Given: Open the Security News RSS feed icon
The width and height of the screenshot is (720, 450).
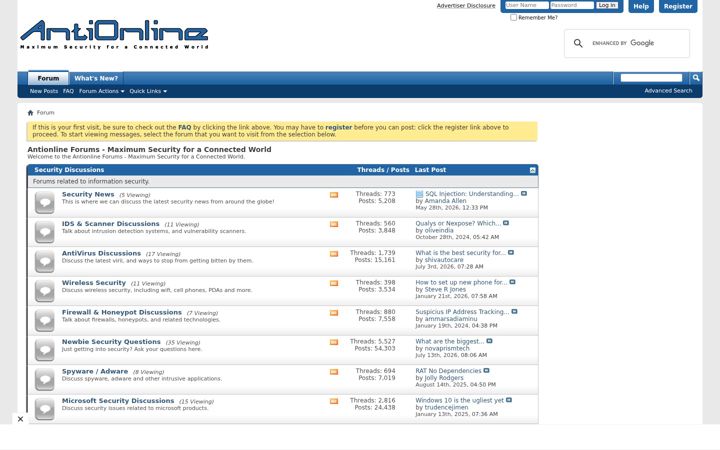Looking at the screenshot, I should tap(334, 195).
